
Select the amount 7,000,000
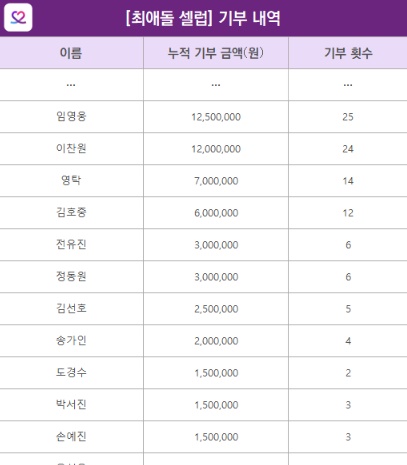tap(216, 181)
